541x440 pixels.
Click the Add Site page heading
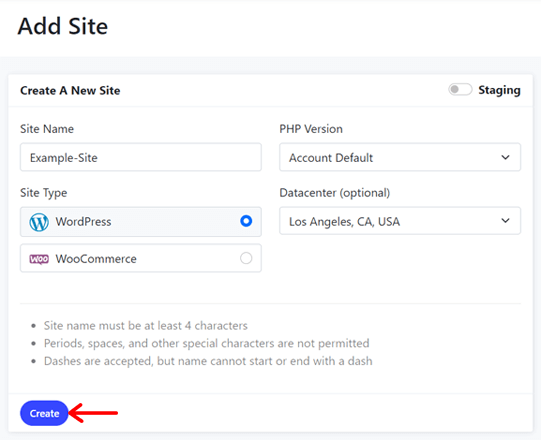click(x=63, y=26)
